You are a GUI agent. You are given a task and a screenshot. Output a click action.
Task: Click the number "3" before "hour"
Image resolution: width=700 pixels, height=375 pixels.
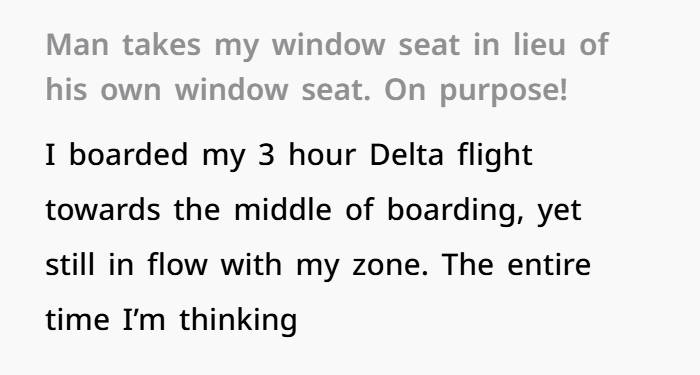(x=266, y=155)
